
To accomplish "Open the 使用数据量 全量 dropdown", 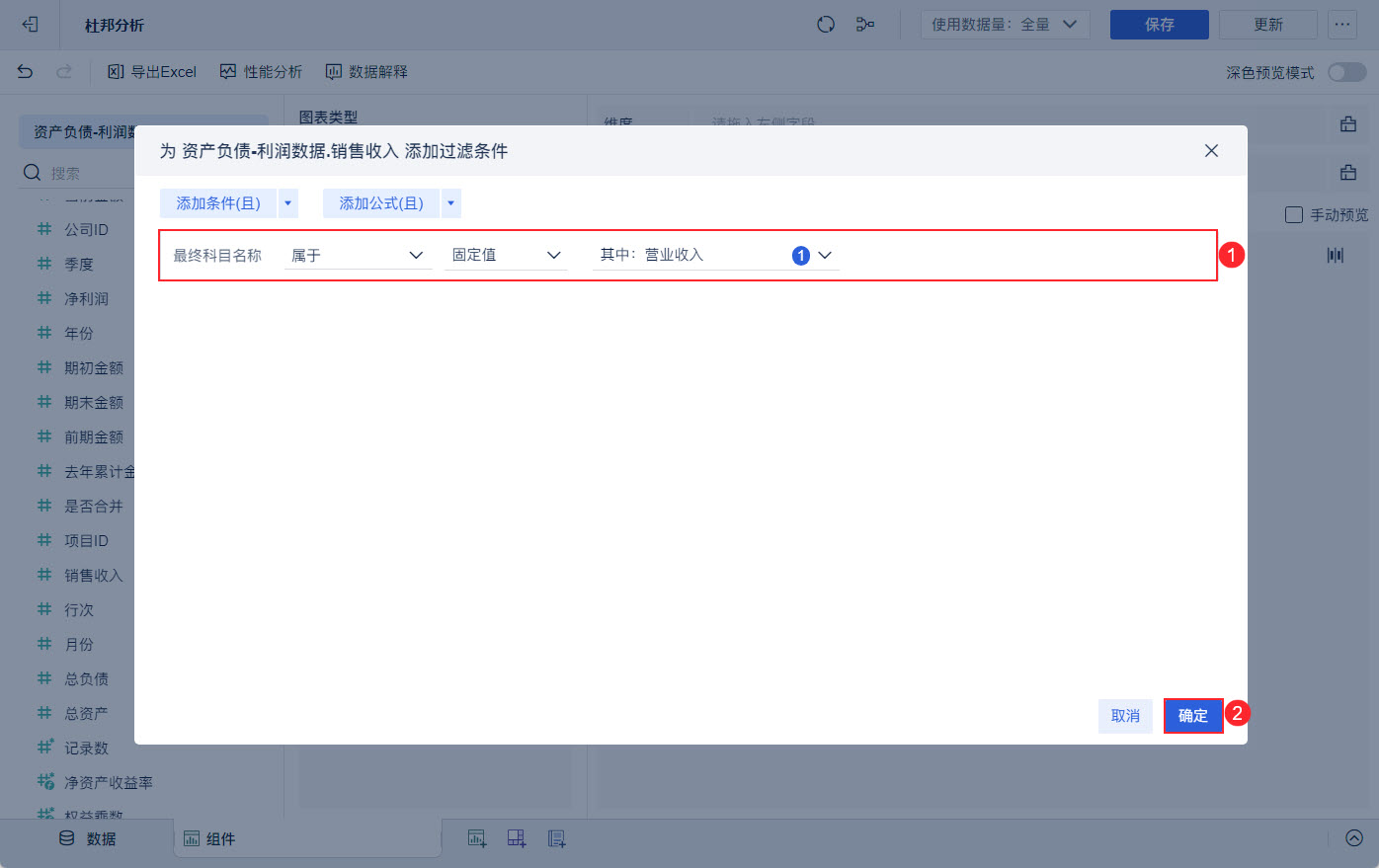I will coord(1005,25).
